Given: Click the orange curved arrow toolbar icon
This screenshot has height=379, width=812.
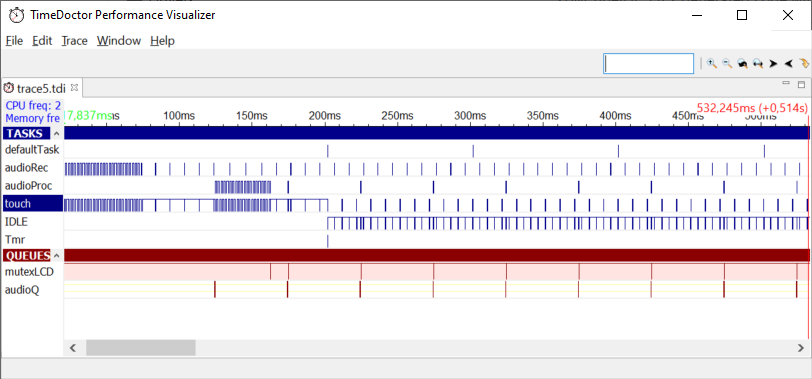Looking at the screenshot, I should click(804, 63).
